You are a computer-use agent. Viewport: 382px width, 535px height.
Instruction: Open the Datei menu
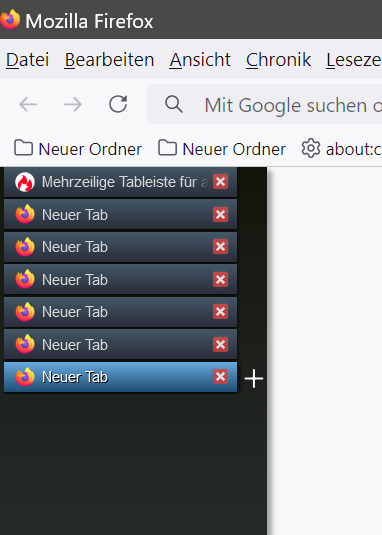pos(28,60)
